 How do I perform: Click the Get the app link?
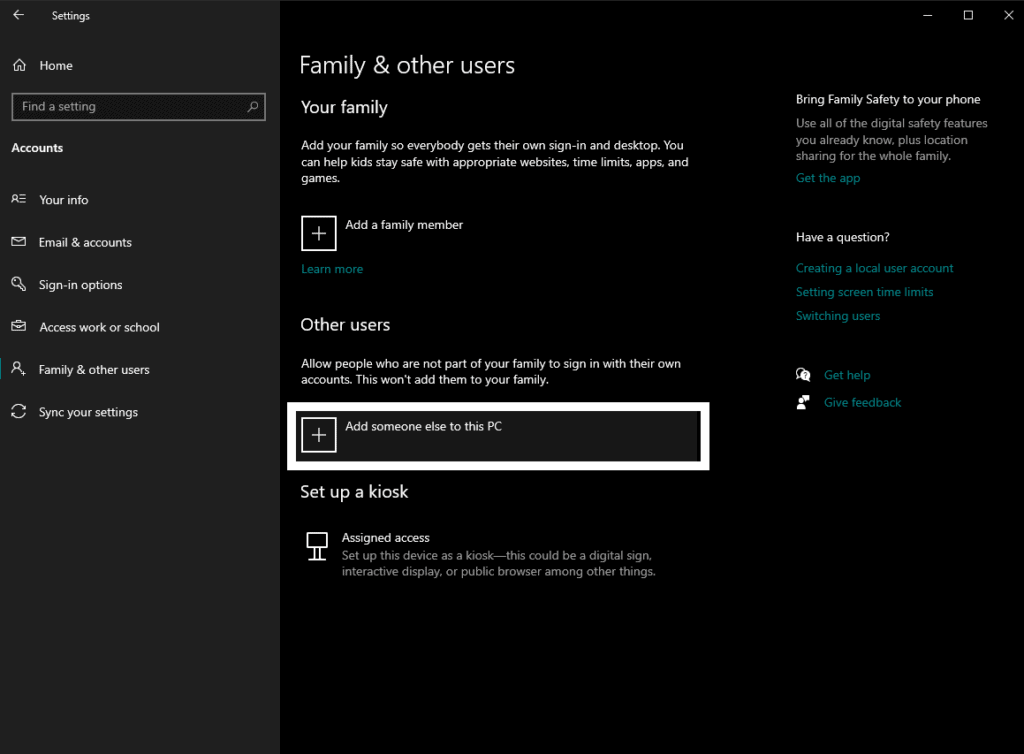tap(828, 177)
